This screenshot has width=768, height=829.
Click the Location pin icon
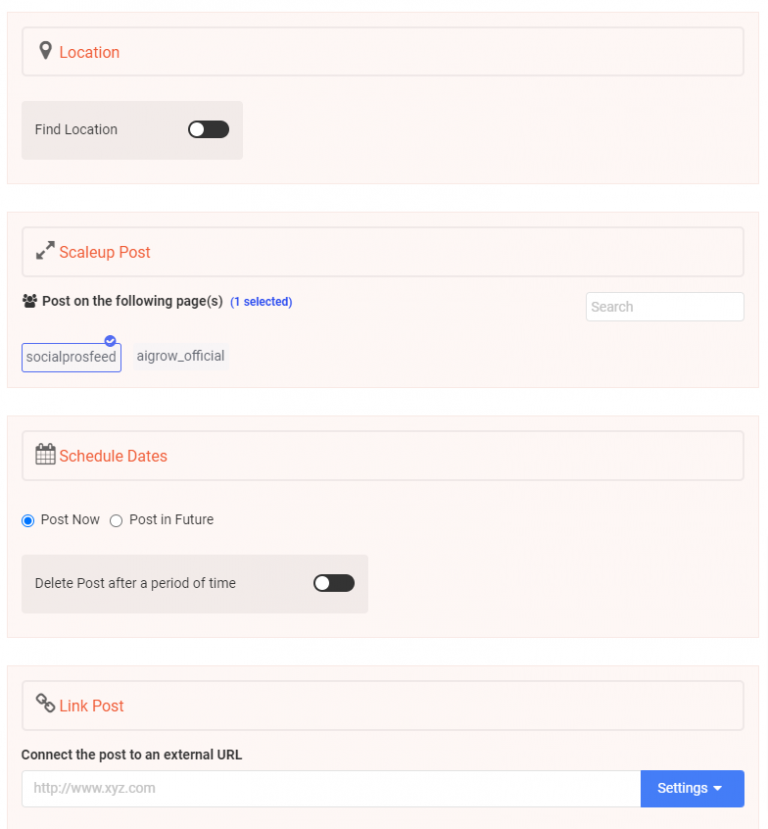(45, 51)
